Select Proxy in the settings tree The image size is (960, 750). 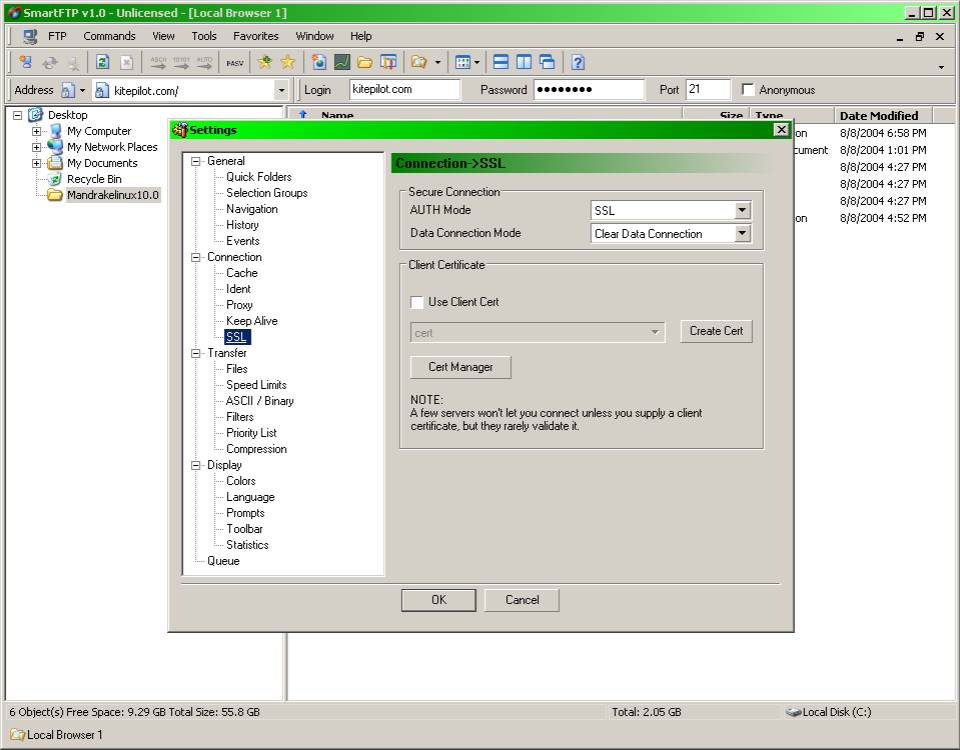point(239,305)
